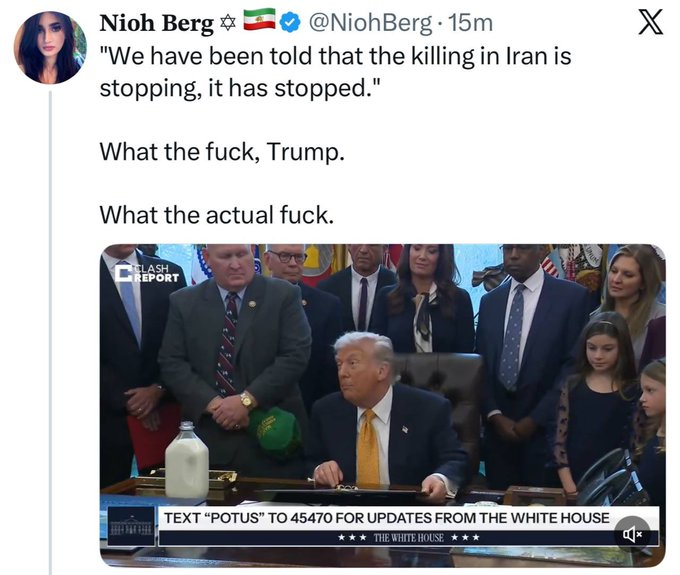Image resolution: width=680 pixels, height=575 pixels.
Task: Click the star emoji after Nioh Berg
Action: (x=227, y=22)
